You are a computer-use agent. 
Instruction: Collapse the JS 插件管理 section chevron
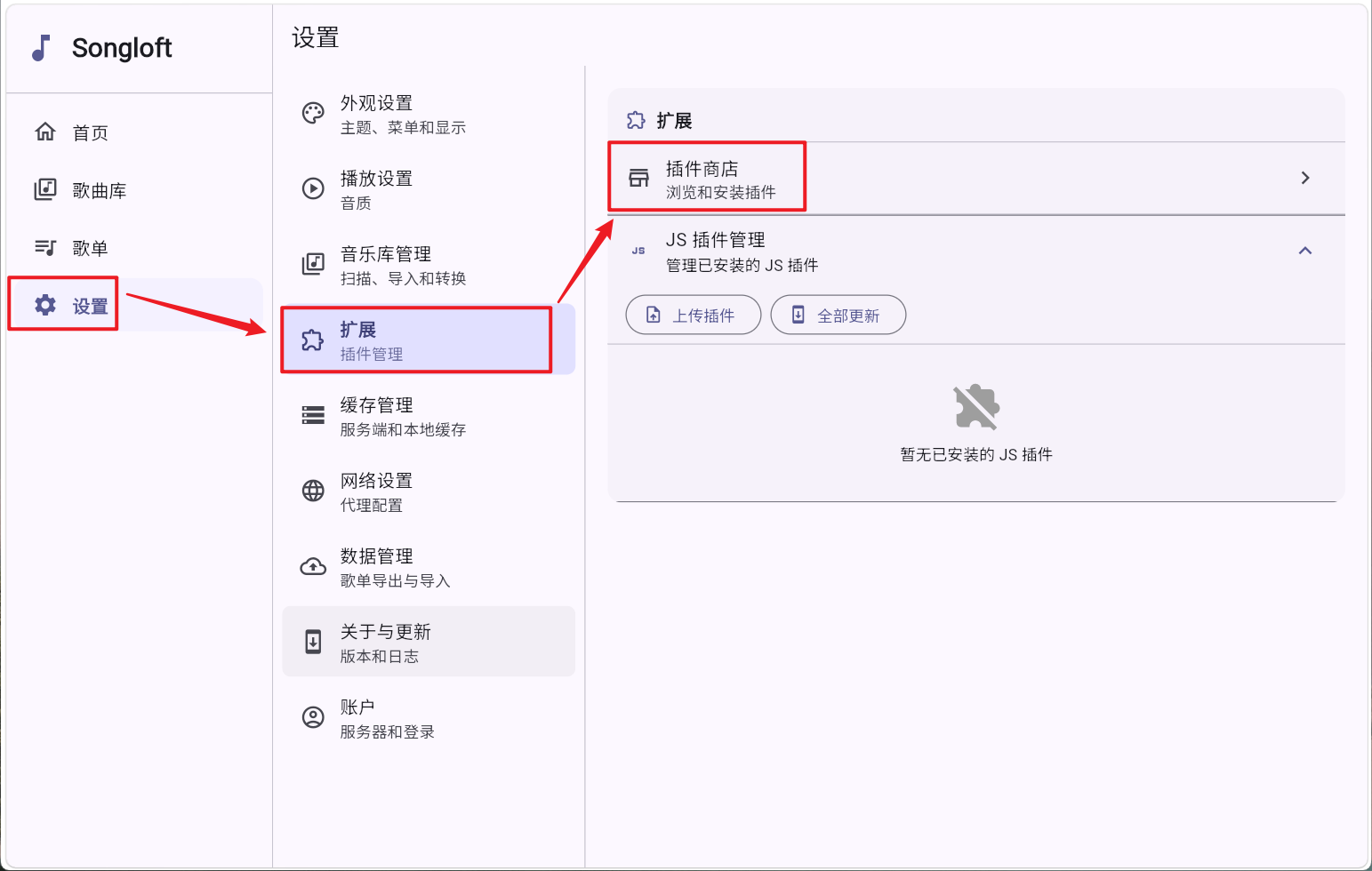point(1305,251)
